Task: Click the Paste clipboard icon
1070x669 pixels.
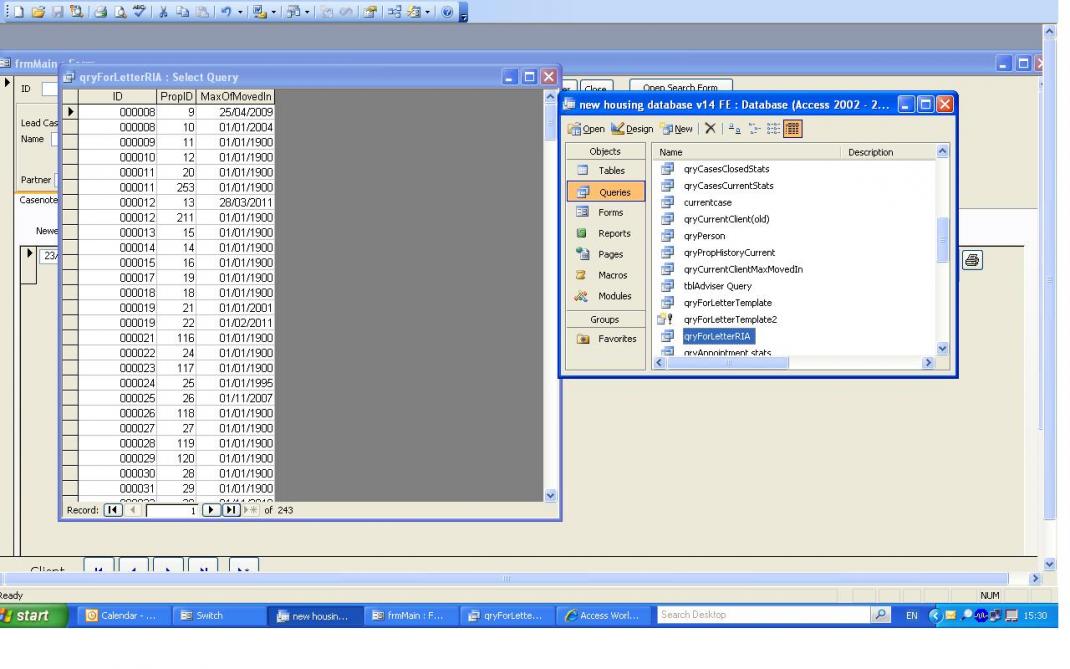Action: pyautogui.click(x=203, y=12)
